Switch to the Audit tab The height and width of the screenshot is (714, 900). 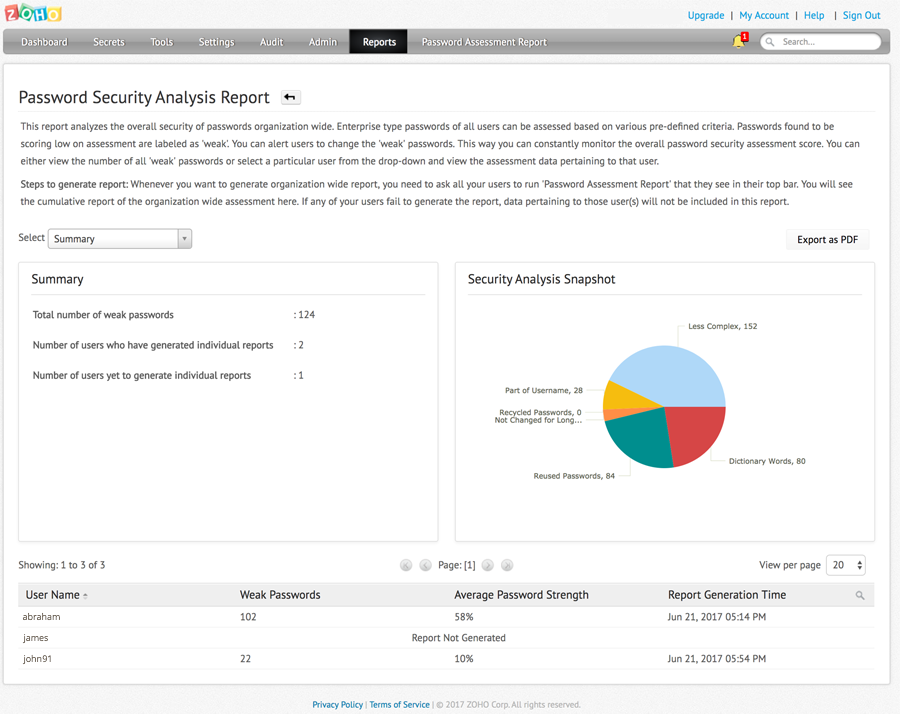click(271, 42)
